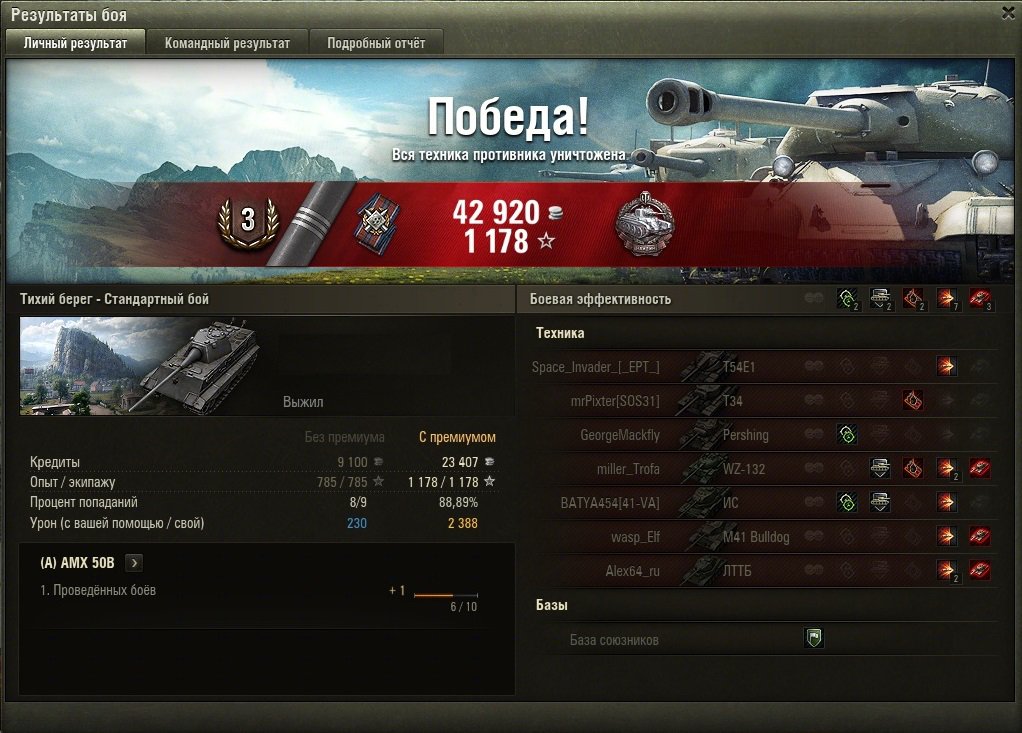Screen dimensions: 1022x733
Task: Click the critical hits summary icon in header
Action: (x=913, y=299)
